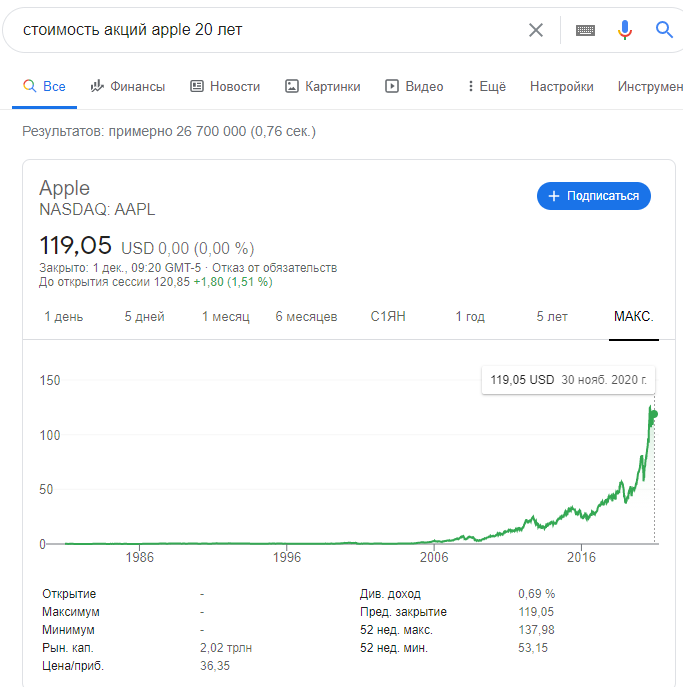Switch to the Новости results tab
Viewport: 683px width, 687px height.
(x=225, y=87)
